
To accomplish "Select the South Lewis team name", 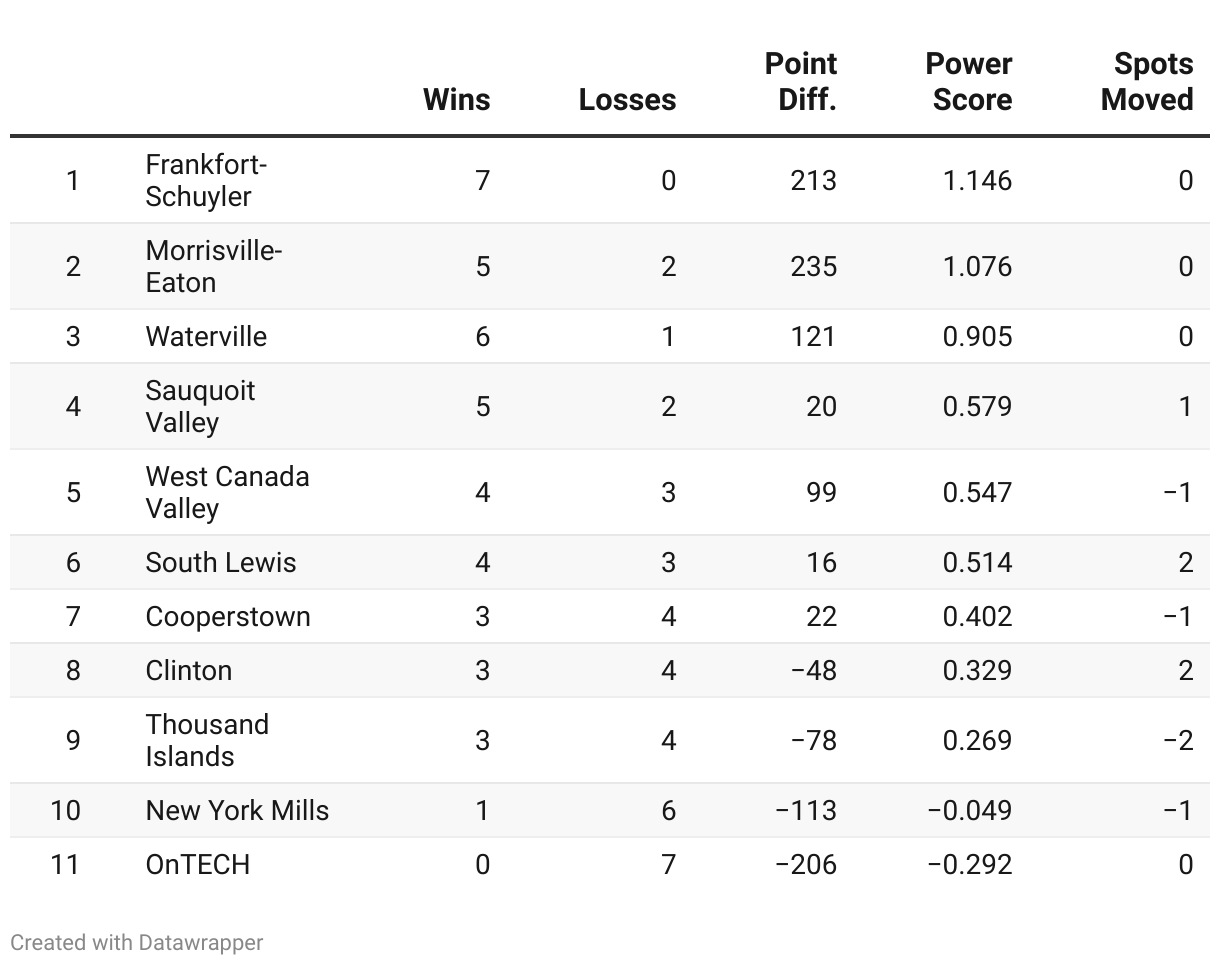I will pyautogui.click(x=221, y=562).
